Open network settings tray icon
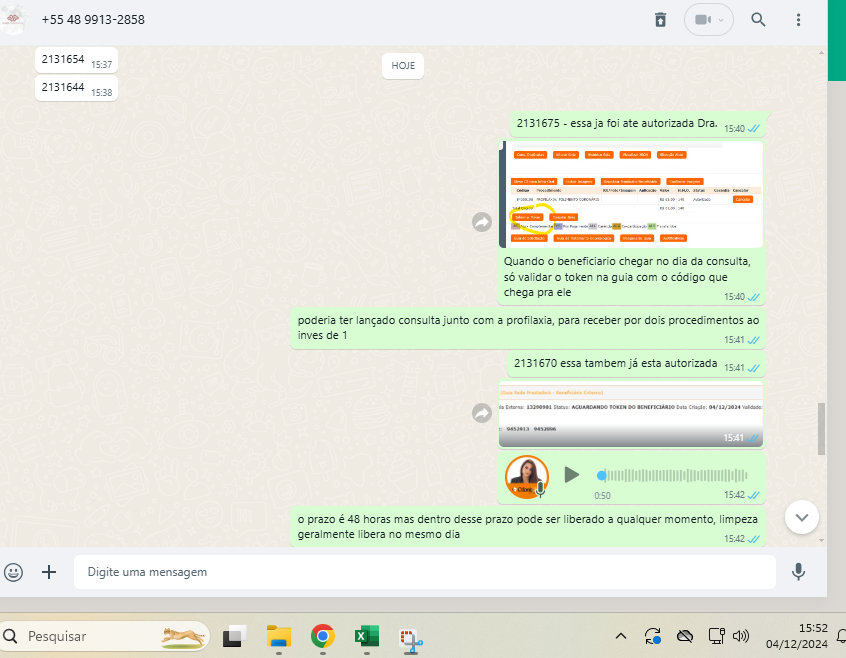The image size is (846, 658). coord(717,636)
